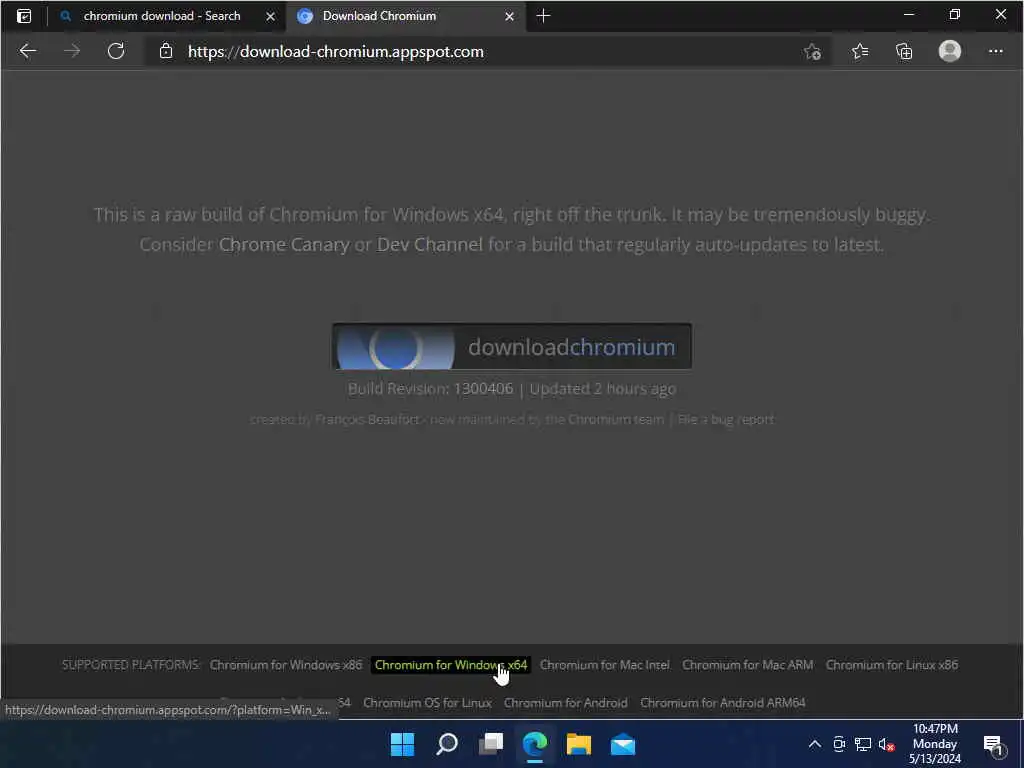View site info via the lock icon
Viewport: 1024px width, 768px height.
[166, 51]
